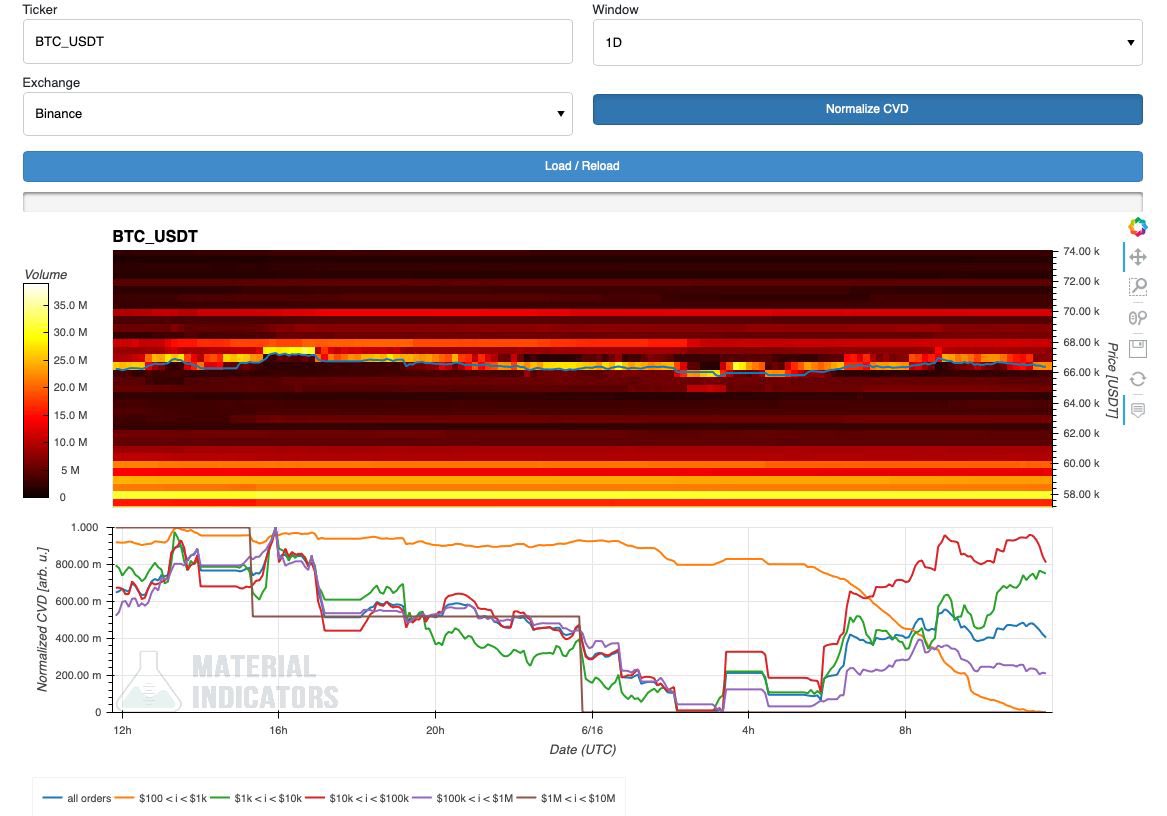
Task: Click the 'Price [USDT]' axis label
Action: tap(1113, 380)
